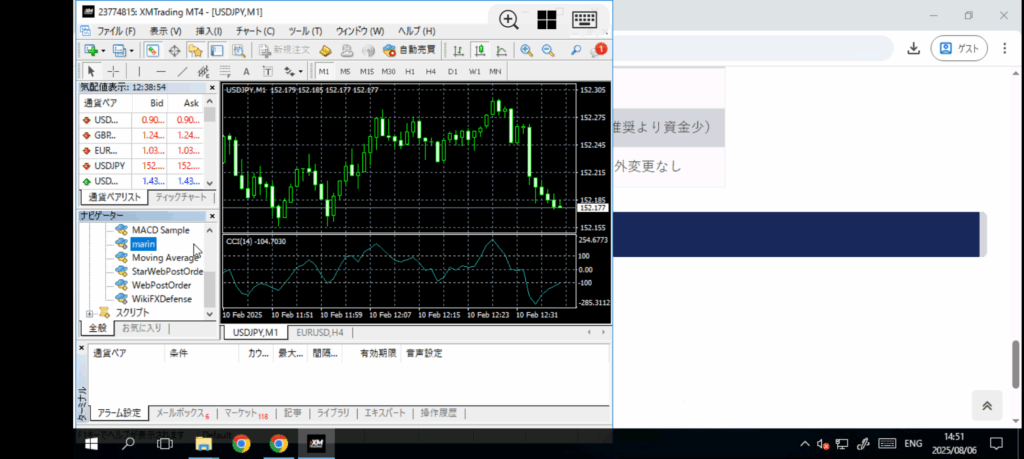
Task: Toggle the Market Watch window icon
Action: click(153, 50)
